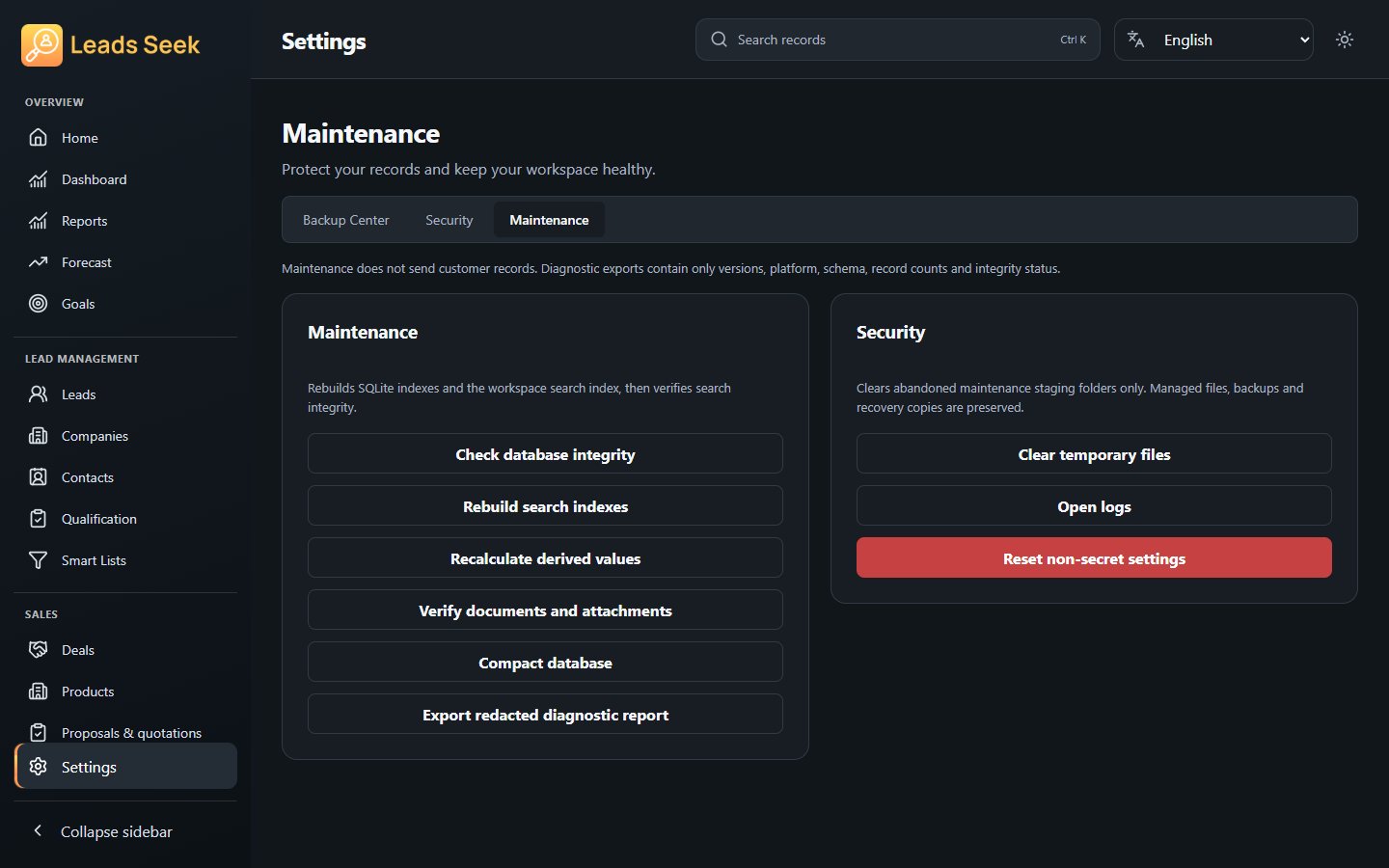Click the Ctrl K shortcut hint
This screenshot has height=868, width=1389.
click(1073, 40)
